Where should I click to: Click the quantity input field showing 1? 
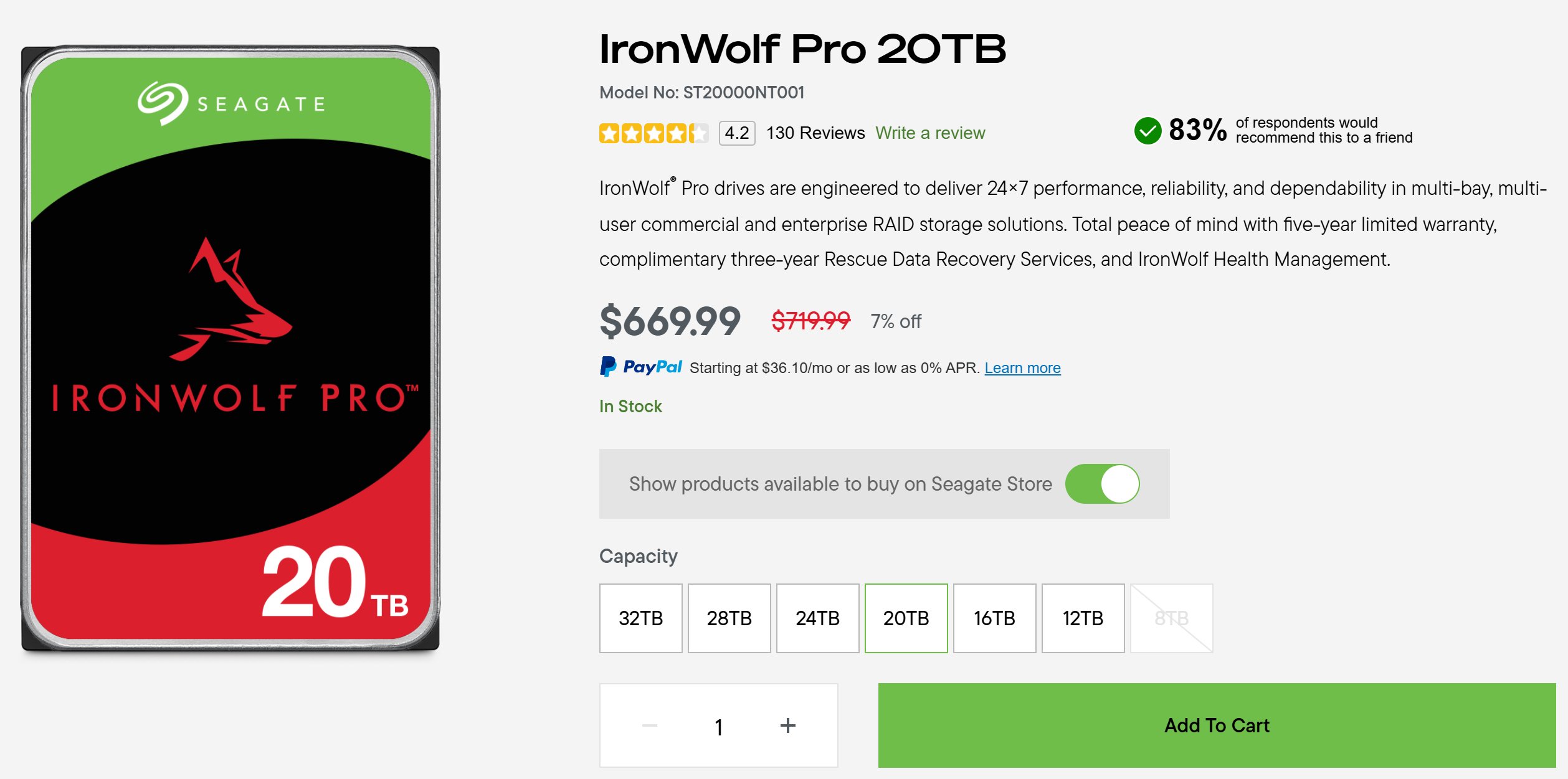719,726
